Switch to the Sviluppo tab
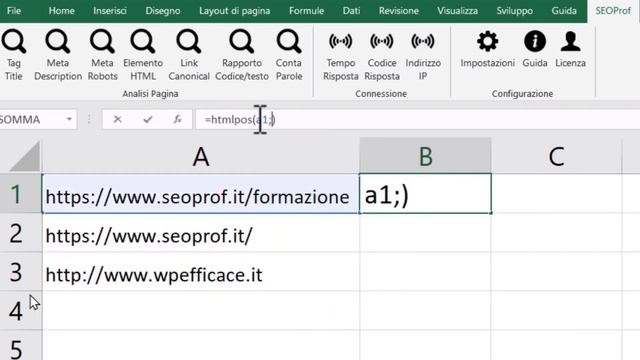 pos(514,11)
